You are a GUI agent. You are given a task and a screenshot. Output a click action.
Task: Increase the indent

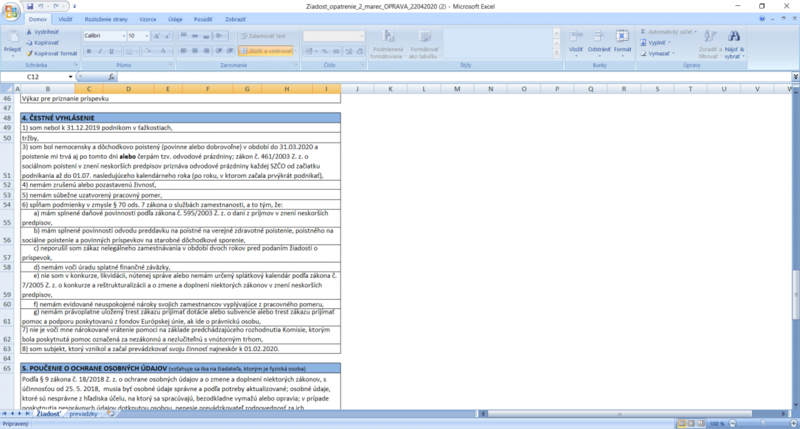[230, 51]
